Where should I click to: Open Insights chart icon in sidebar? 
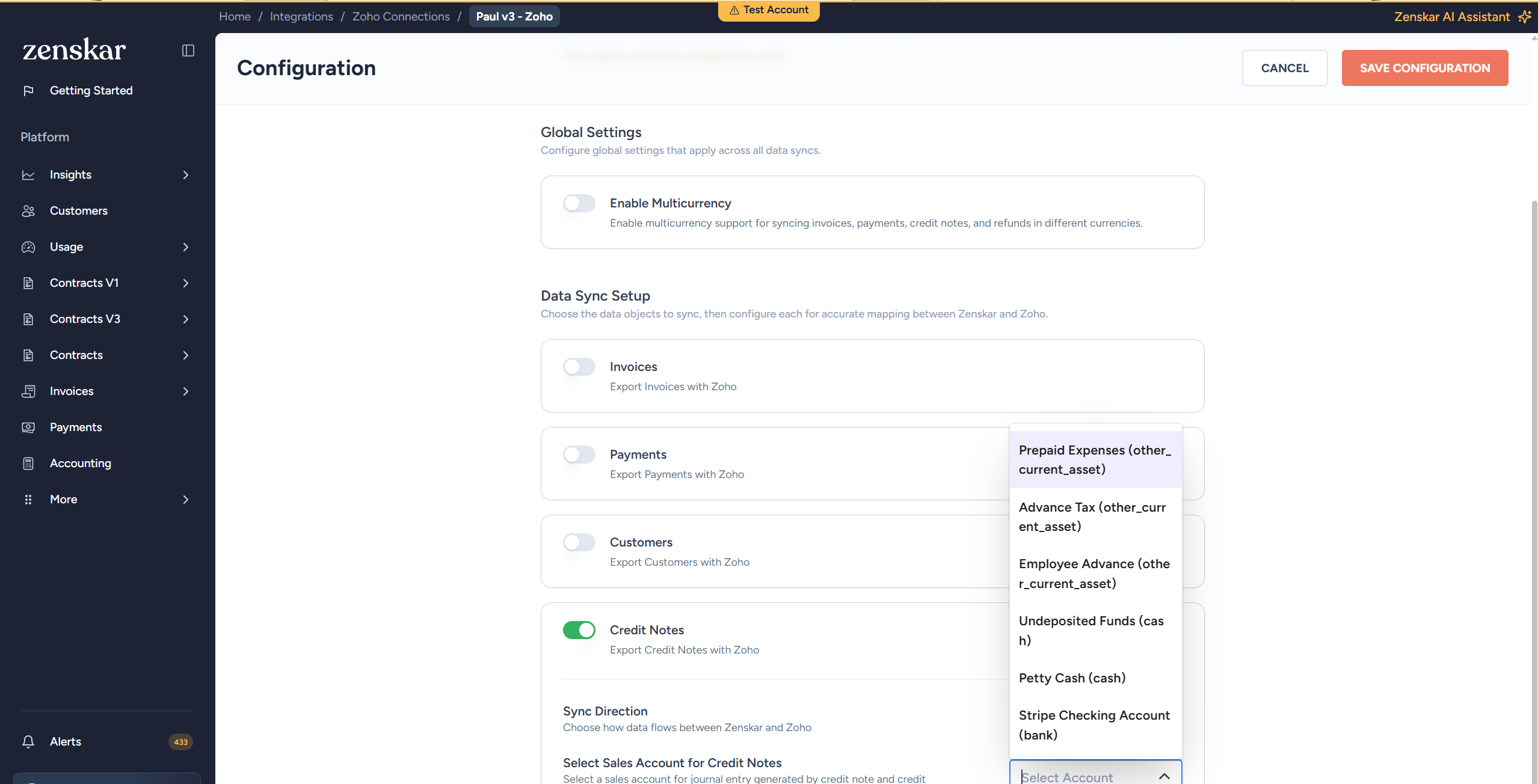(x=28, y=175)
